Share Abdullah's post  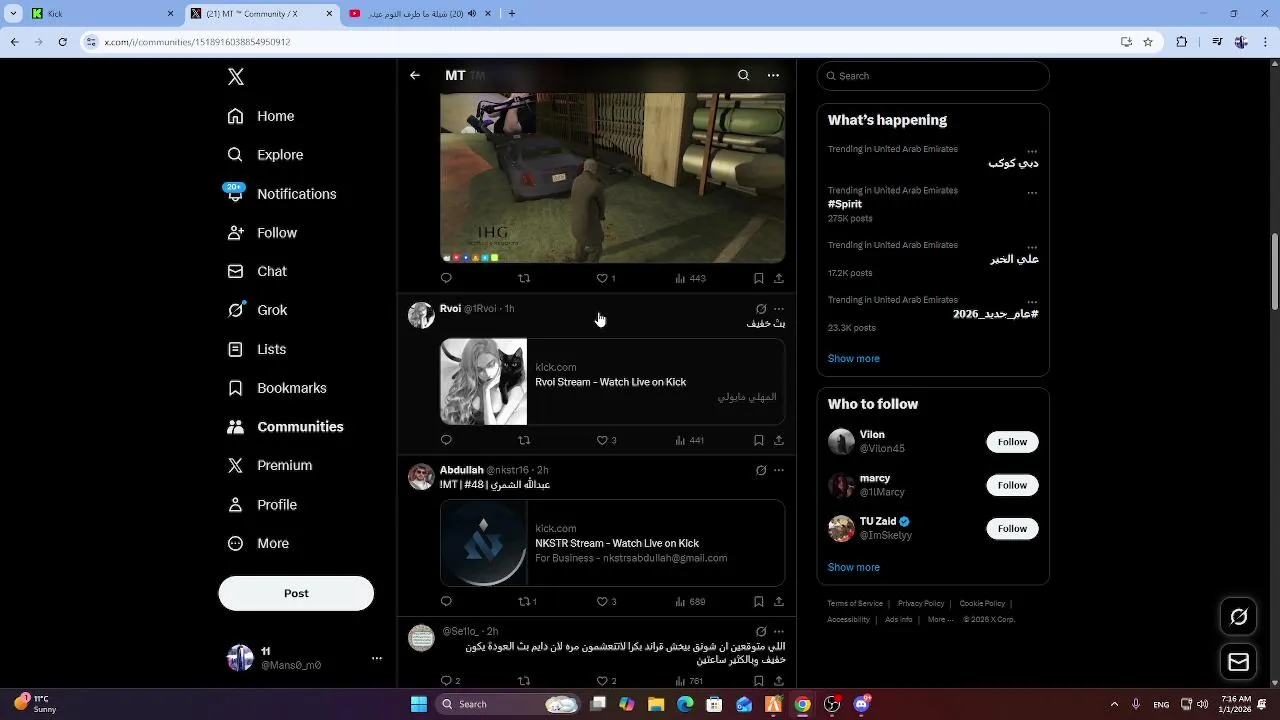pyautogui.click(x=778, y=602)
